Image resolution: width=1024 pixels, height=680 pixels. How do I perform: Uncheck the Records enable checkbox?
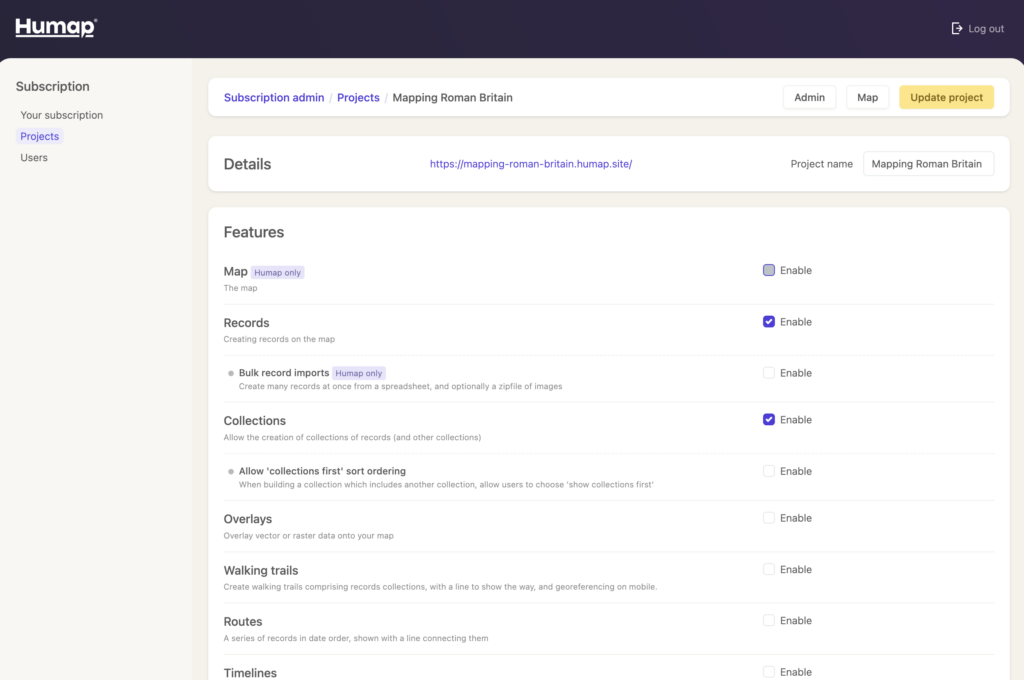click(x=769, y=322)
